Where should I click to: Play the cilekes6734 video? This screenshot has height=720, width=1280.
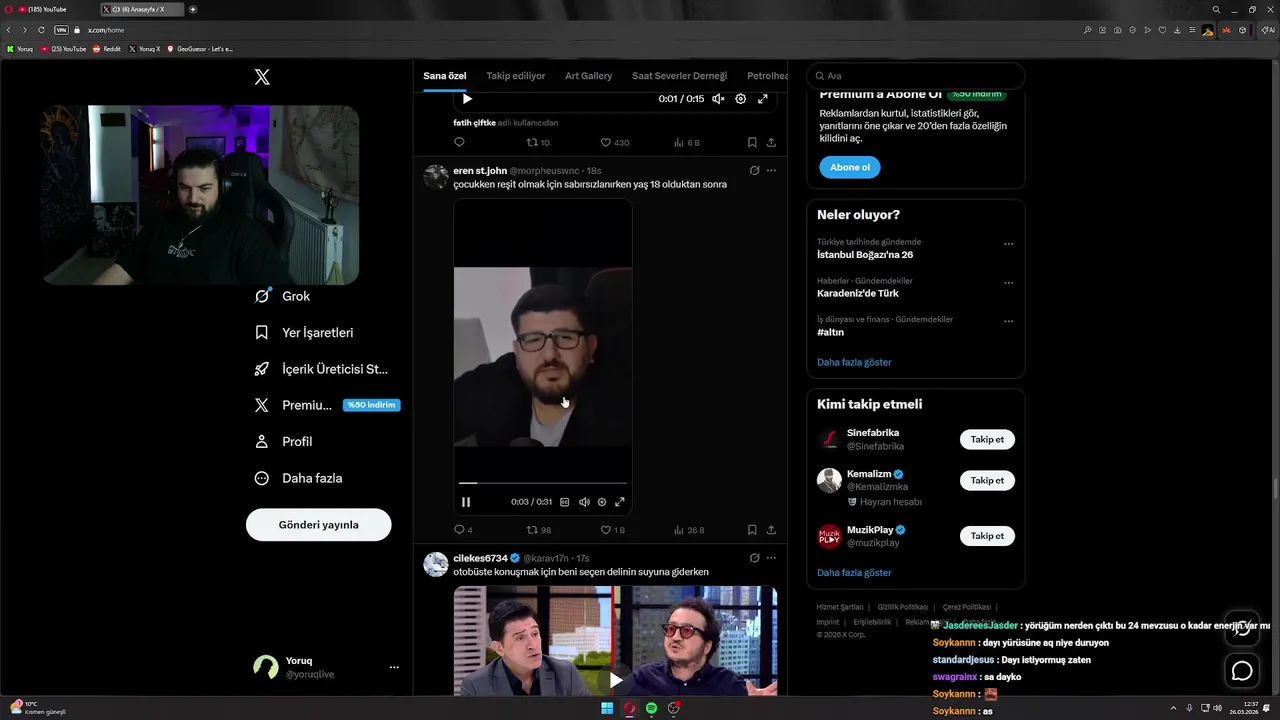(x=615, y=680)
